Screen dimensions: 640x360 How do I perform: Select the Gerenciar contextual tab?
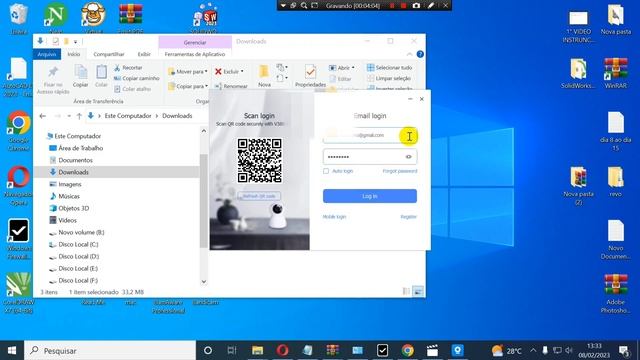(195, 42)
